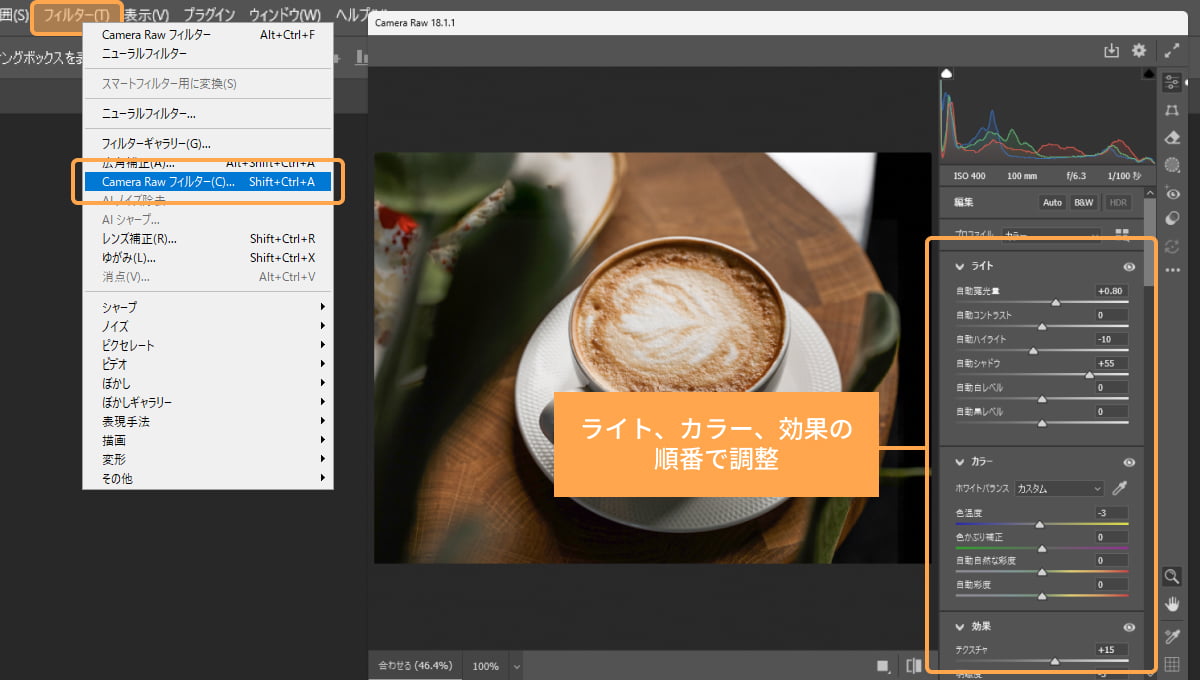Open the Red Eye removal tool
Viewport: 1200px width, 680px height.
point(1172,192)
